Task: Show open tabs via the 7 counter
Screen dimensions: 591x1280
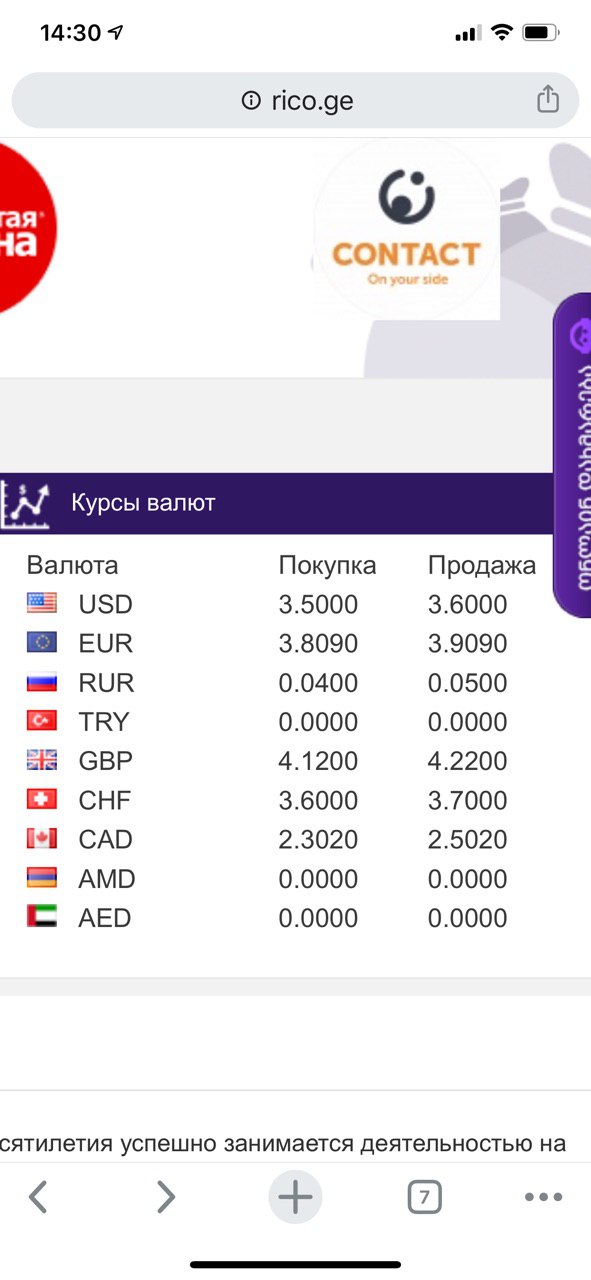Action: click(x=424, y=1196)
